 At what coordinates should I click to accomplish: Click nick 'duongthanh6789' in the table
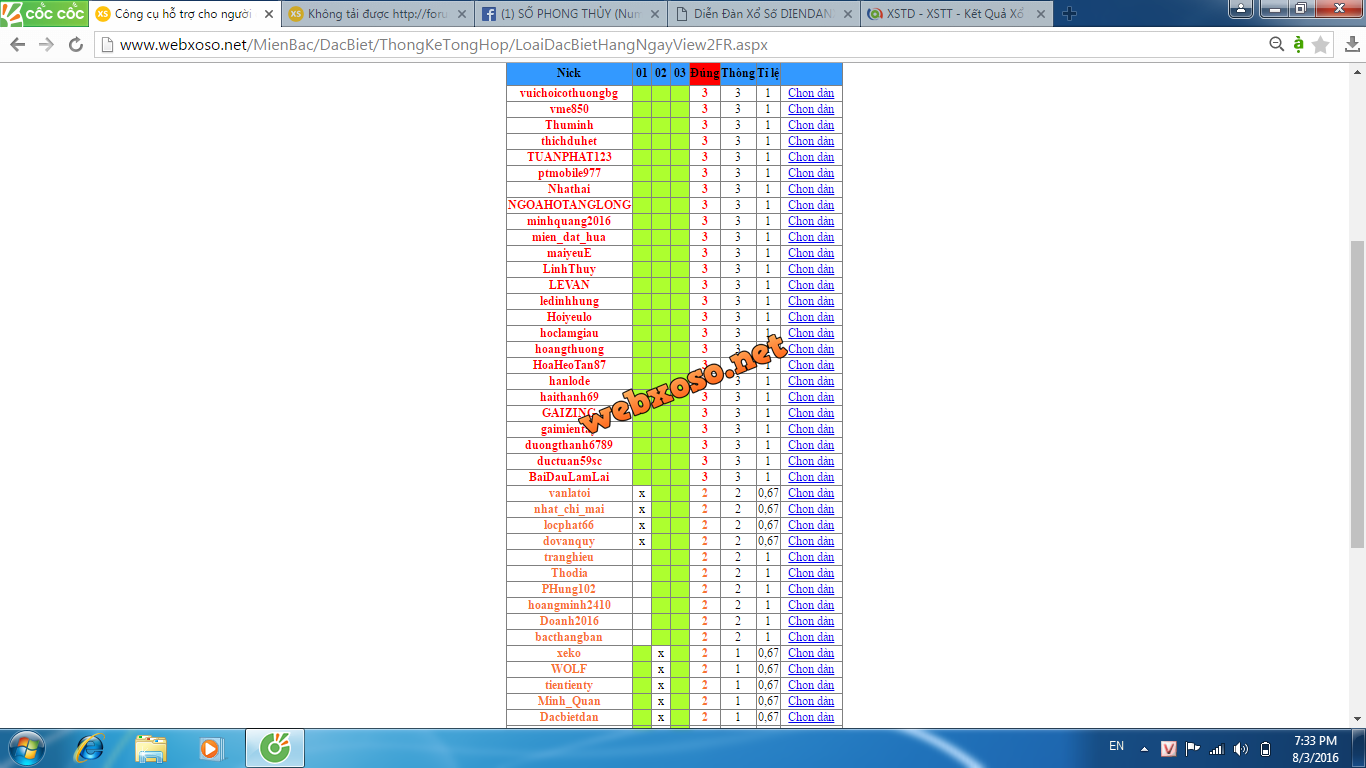569,445
